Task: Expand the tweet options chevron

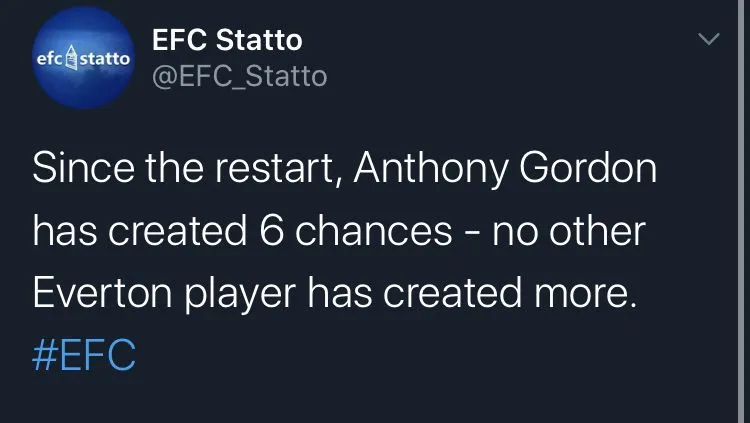Action: [x=708, y=40]
